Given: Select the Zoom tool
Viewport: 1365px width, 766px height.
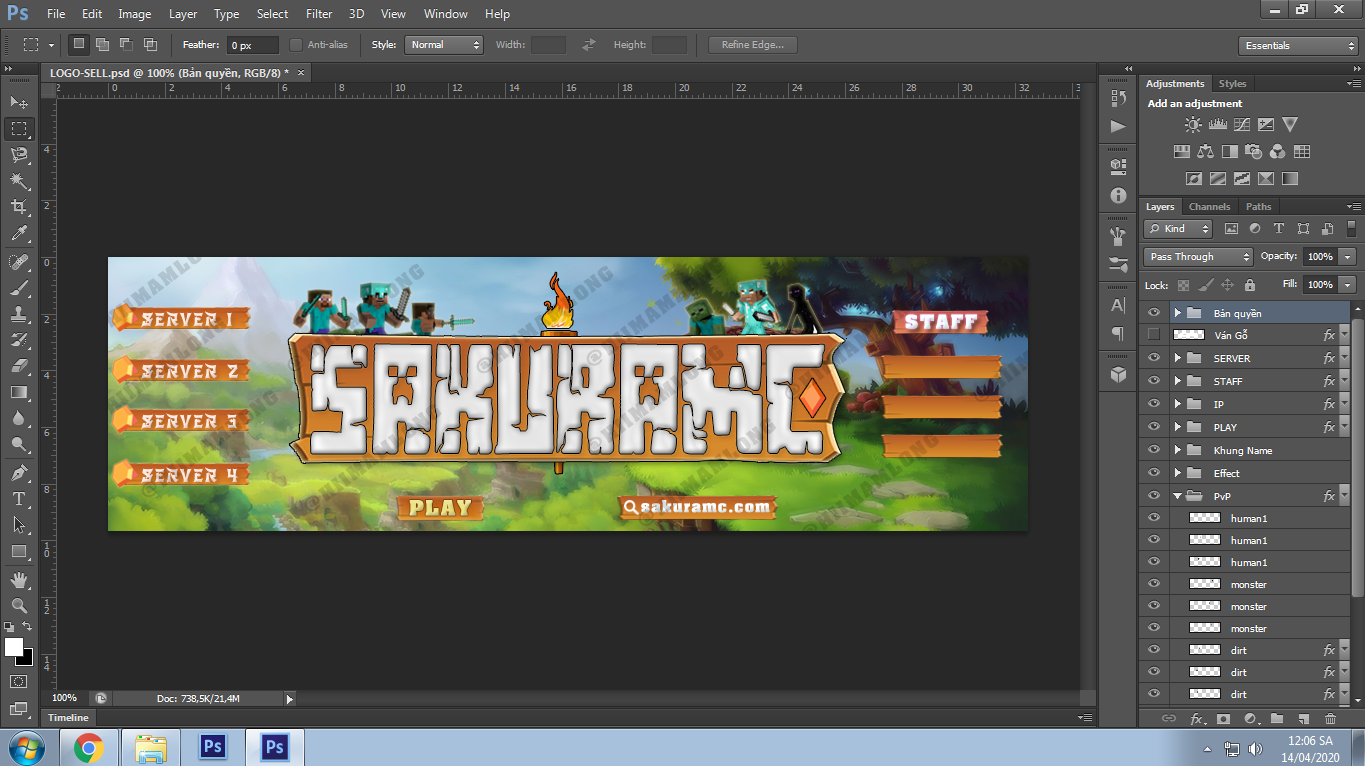Looking at the screenshot, I should coord(19,605).
